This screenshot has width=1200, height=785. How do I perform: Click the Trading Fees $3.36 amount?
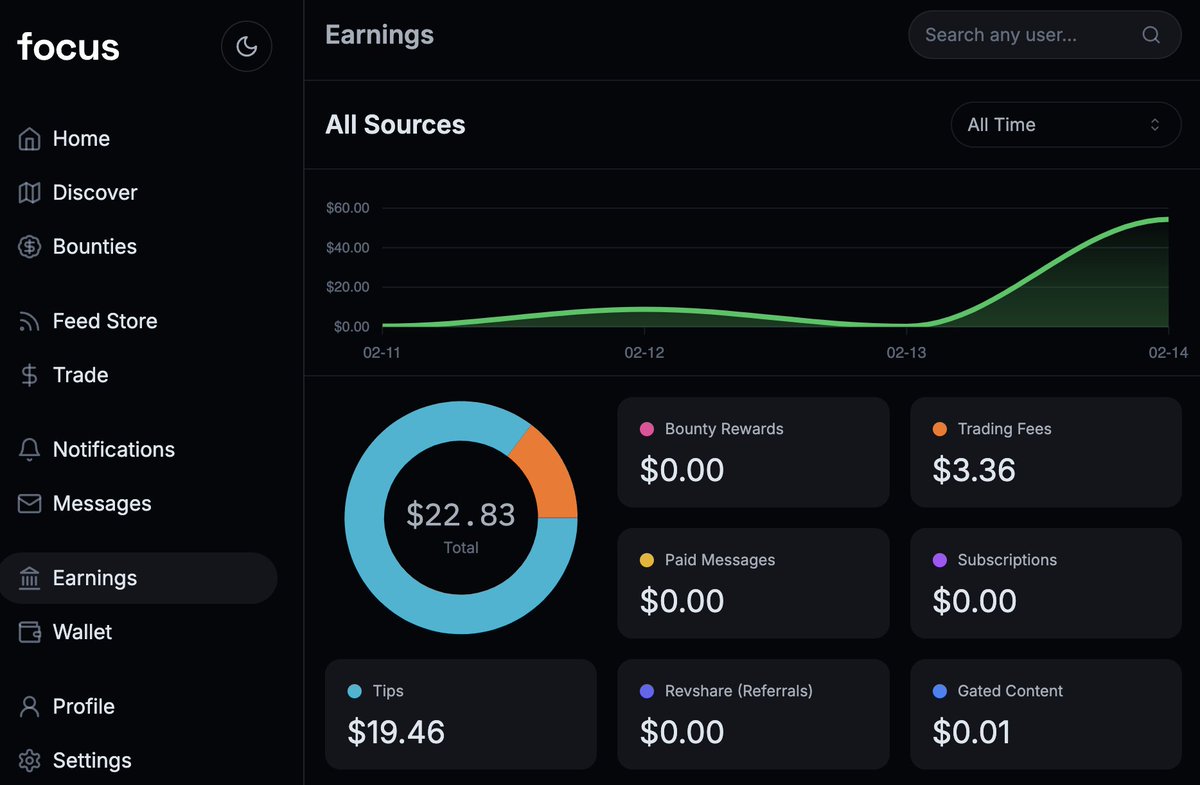tap(974, 470)
